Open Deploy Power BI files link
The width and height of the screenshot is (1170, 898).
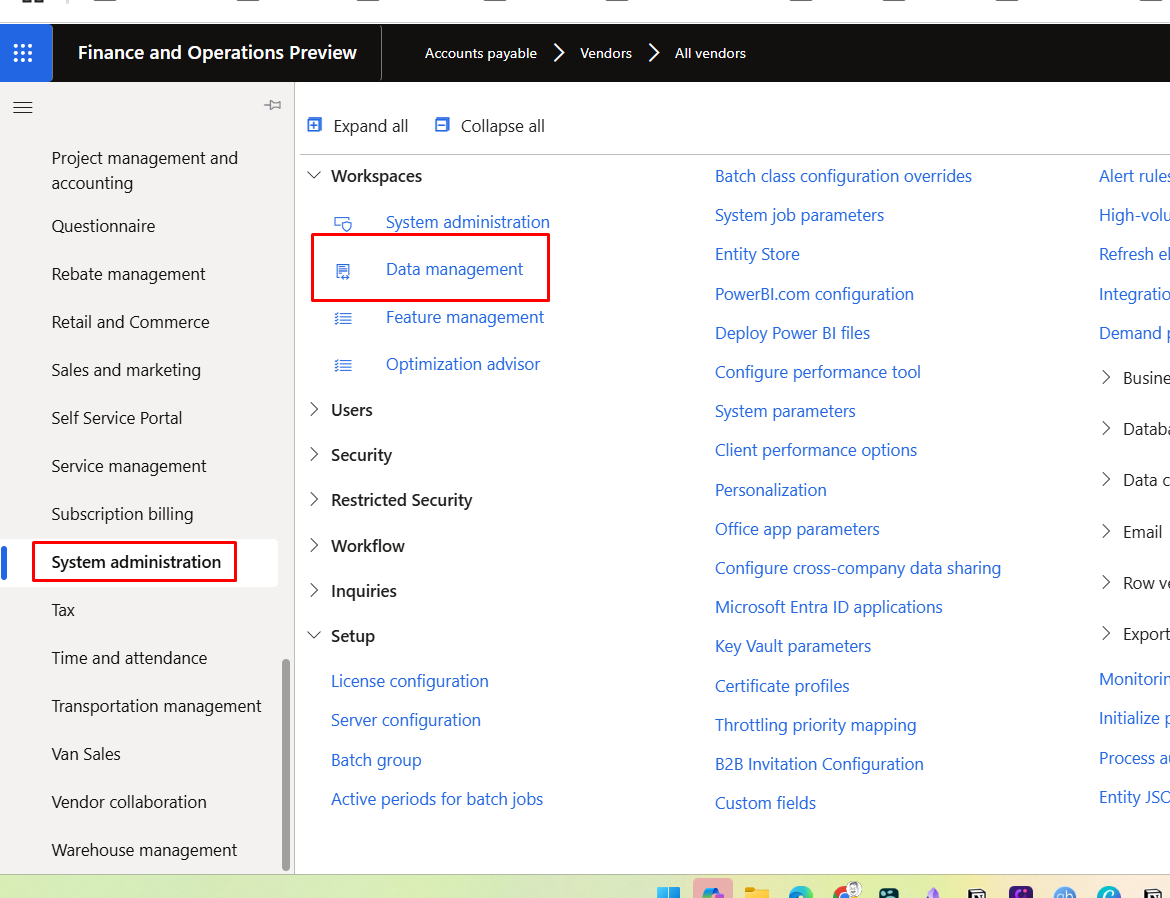792,333
